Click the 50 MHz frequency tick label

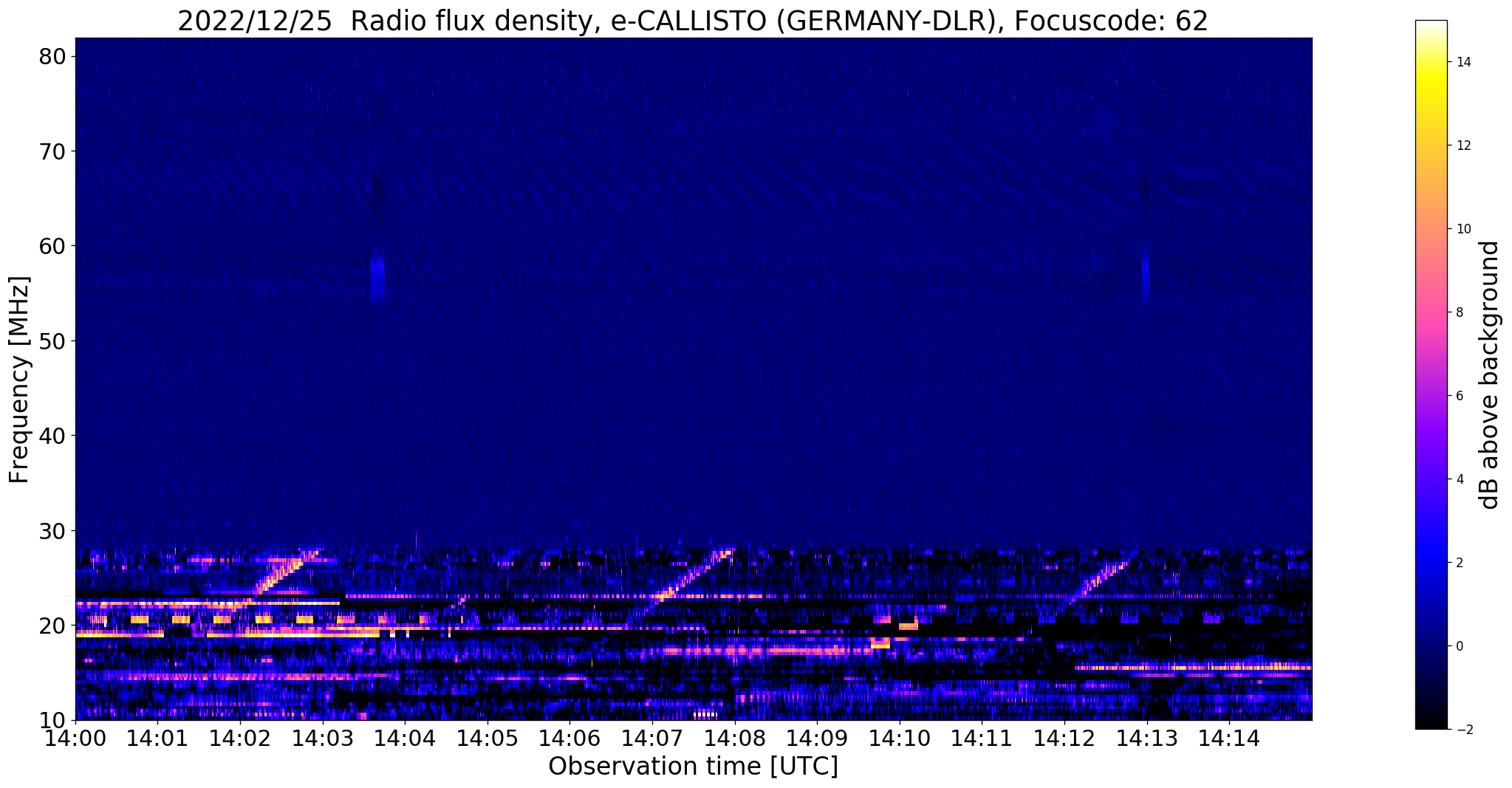coord(52,341)
